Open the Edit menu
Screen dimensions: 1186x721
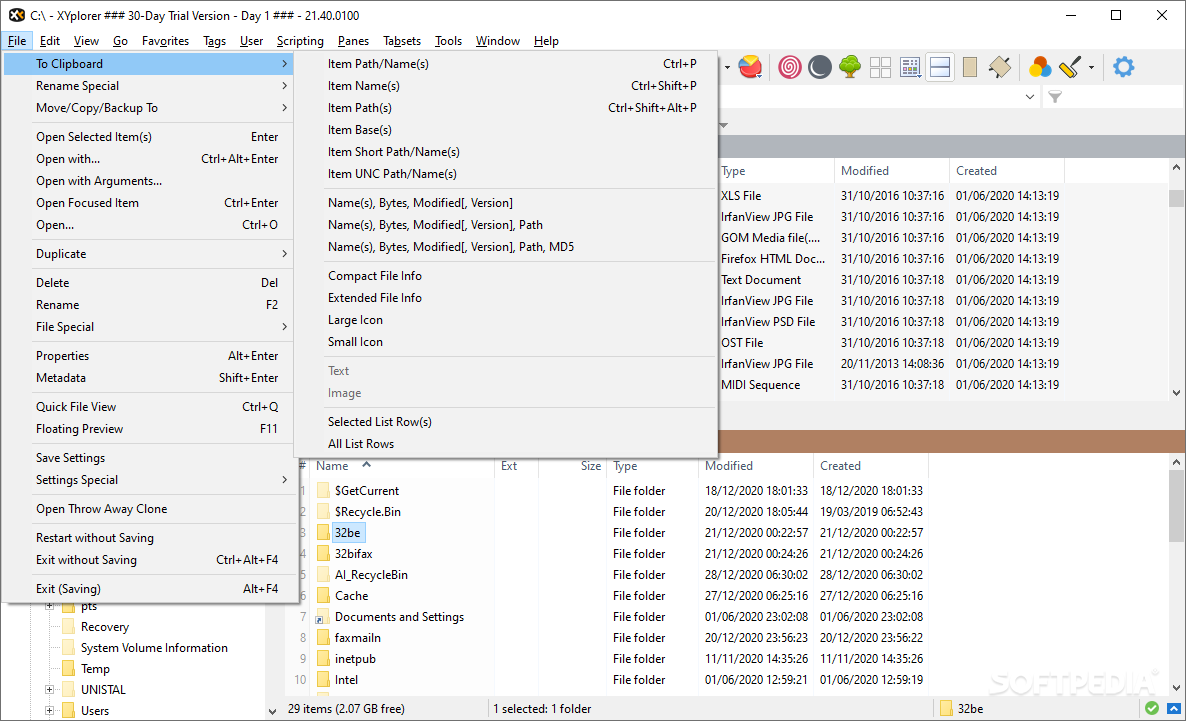(49, 41)
